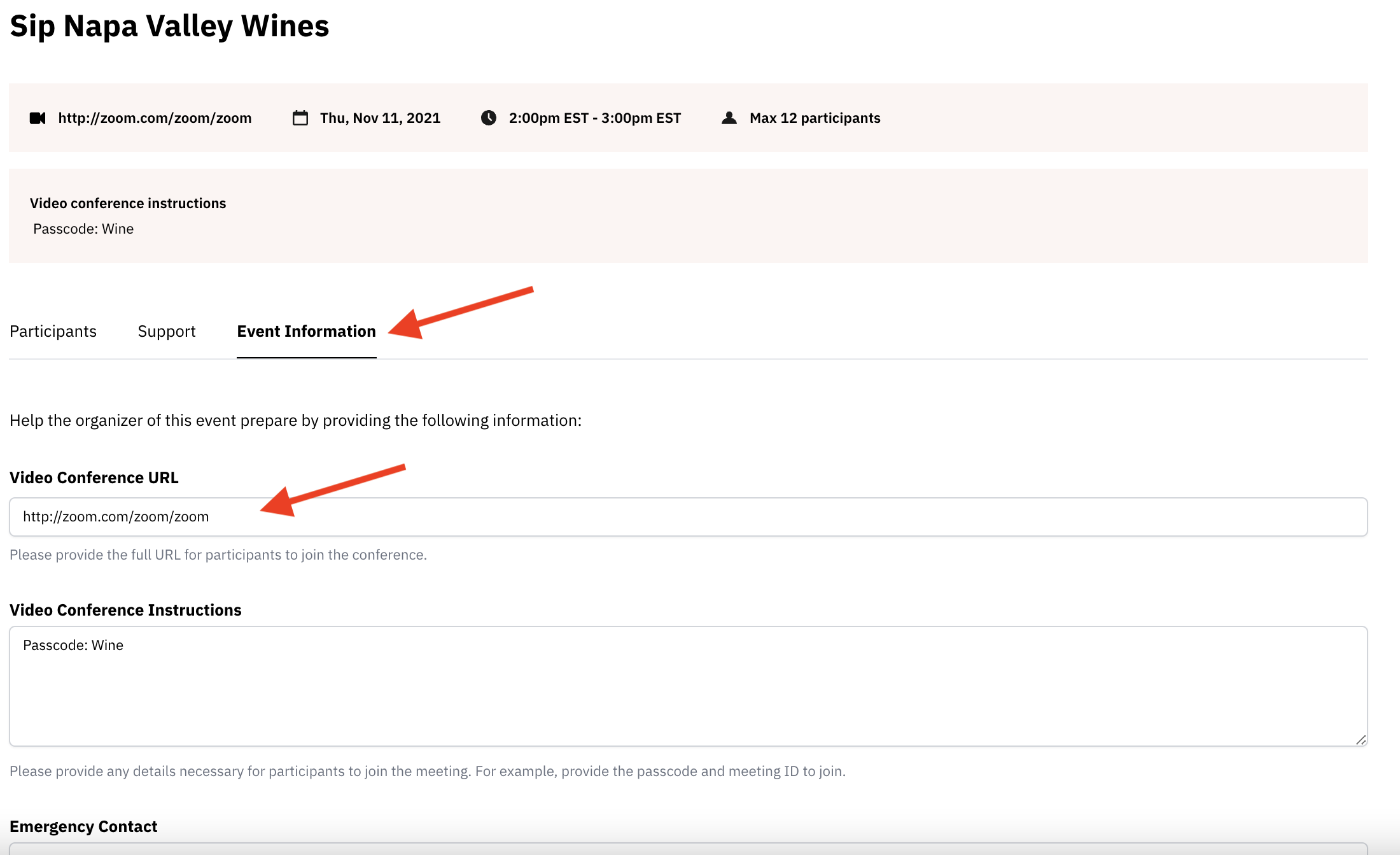Grab the resize handle of the instructions textarea
Screen dimensions: 1400x855
[x=1361, y=740]
